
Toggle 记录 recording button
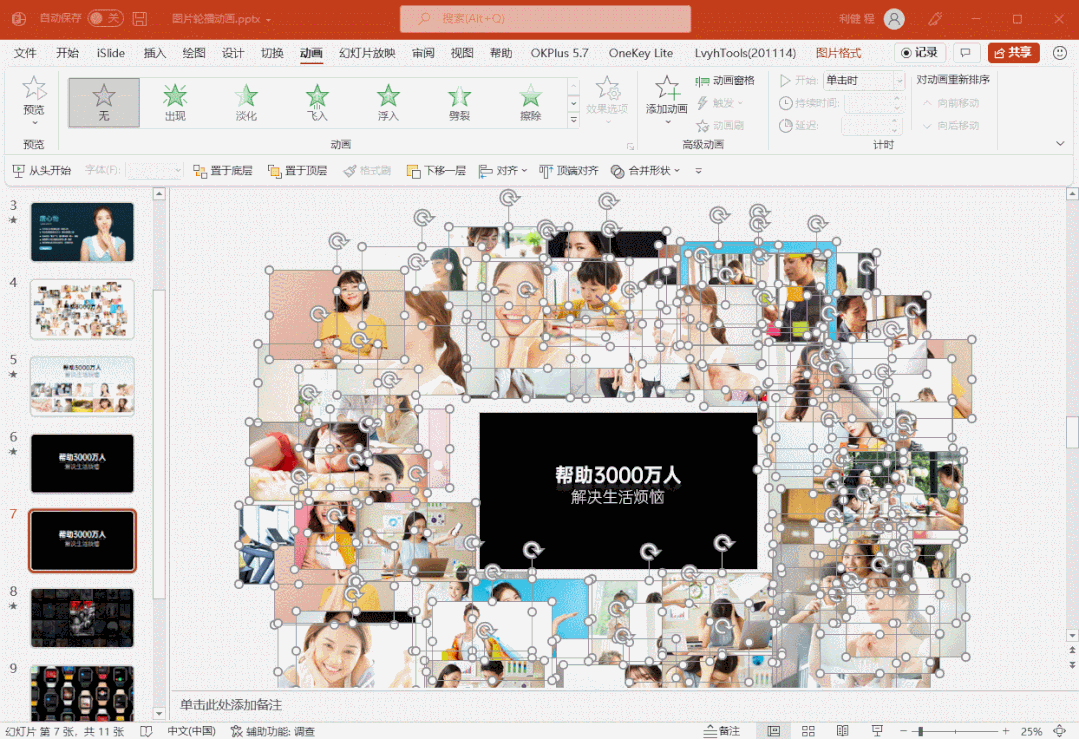pos(919,53)
